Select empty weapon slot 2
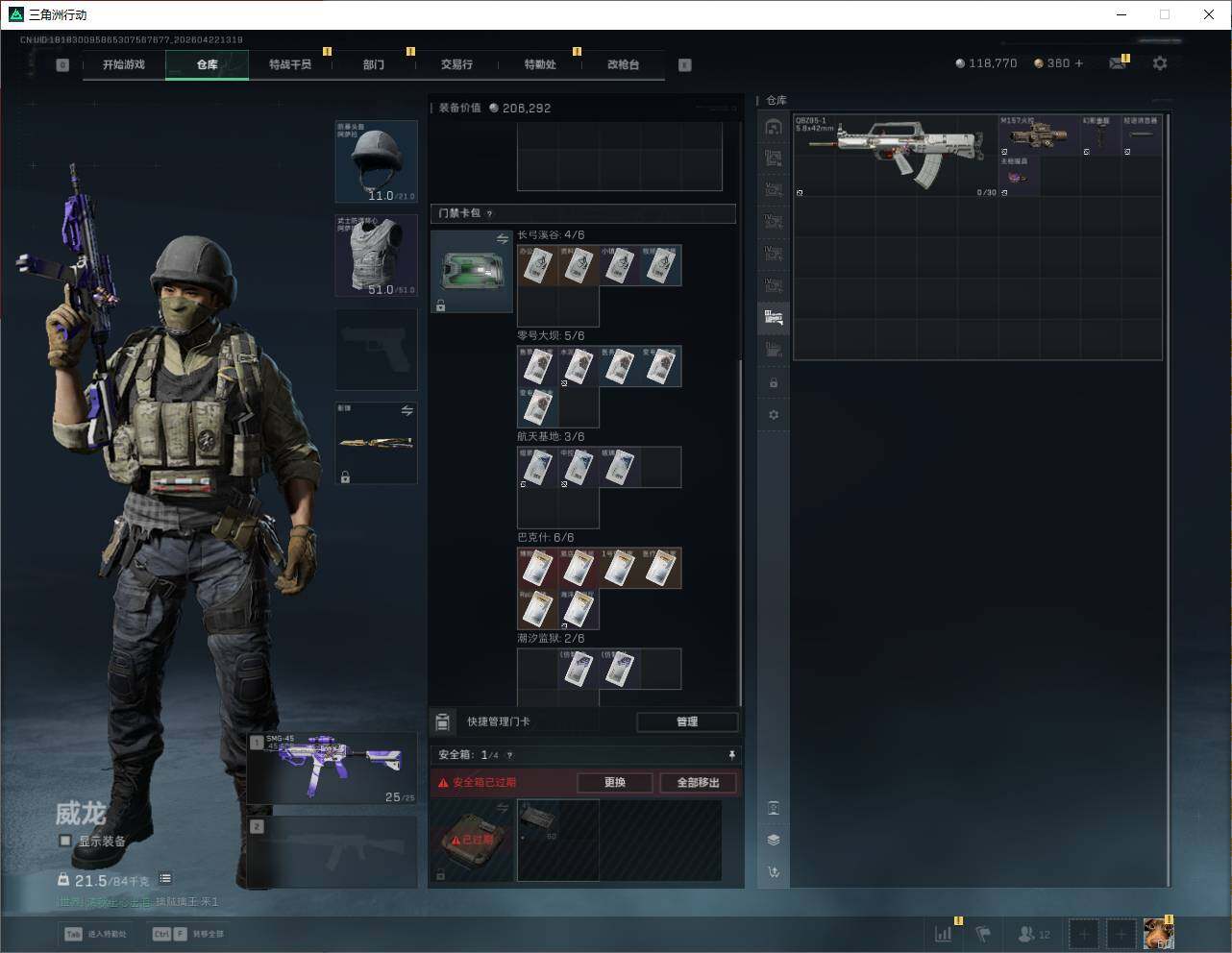The width and height of the screenshot is (1232, 953). [333, 853]
